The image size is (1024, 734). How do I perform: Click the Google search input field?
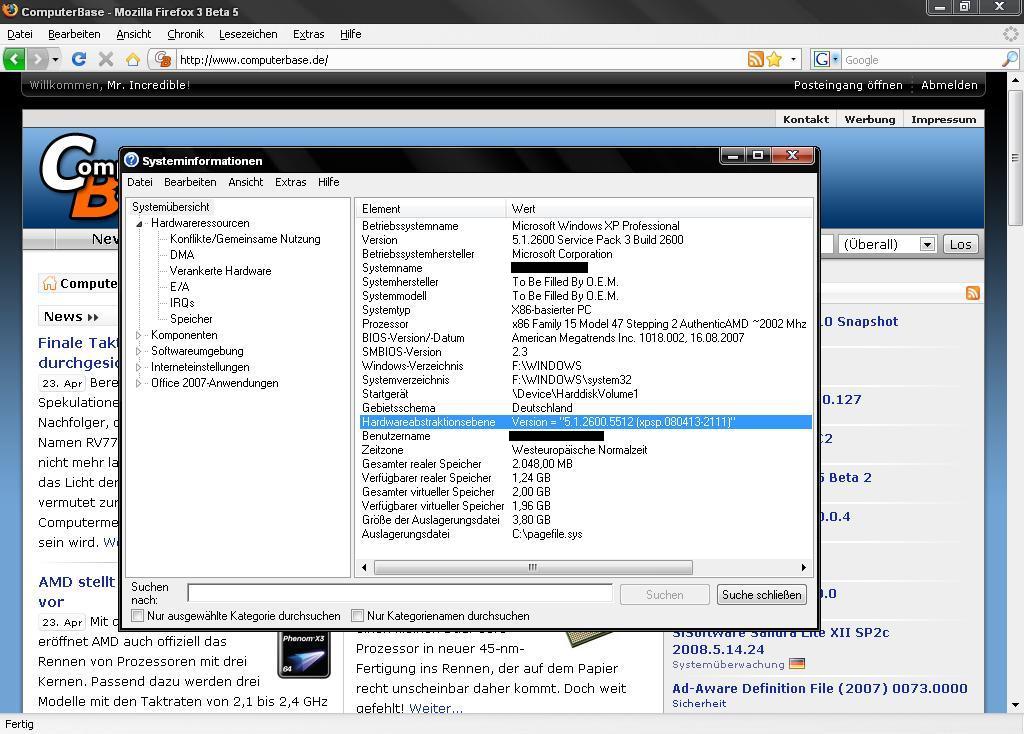point(921,60)
